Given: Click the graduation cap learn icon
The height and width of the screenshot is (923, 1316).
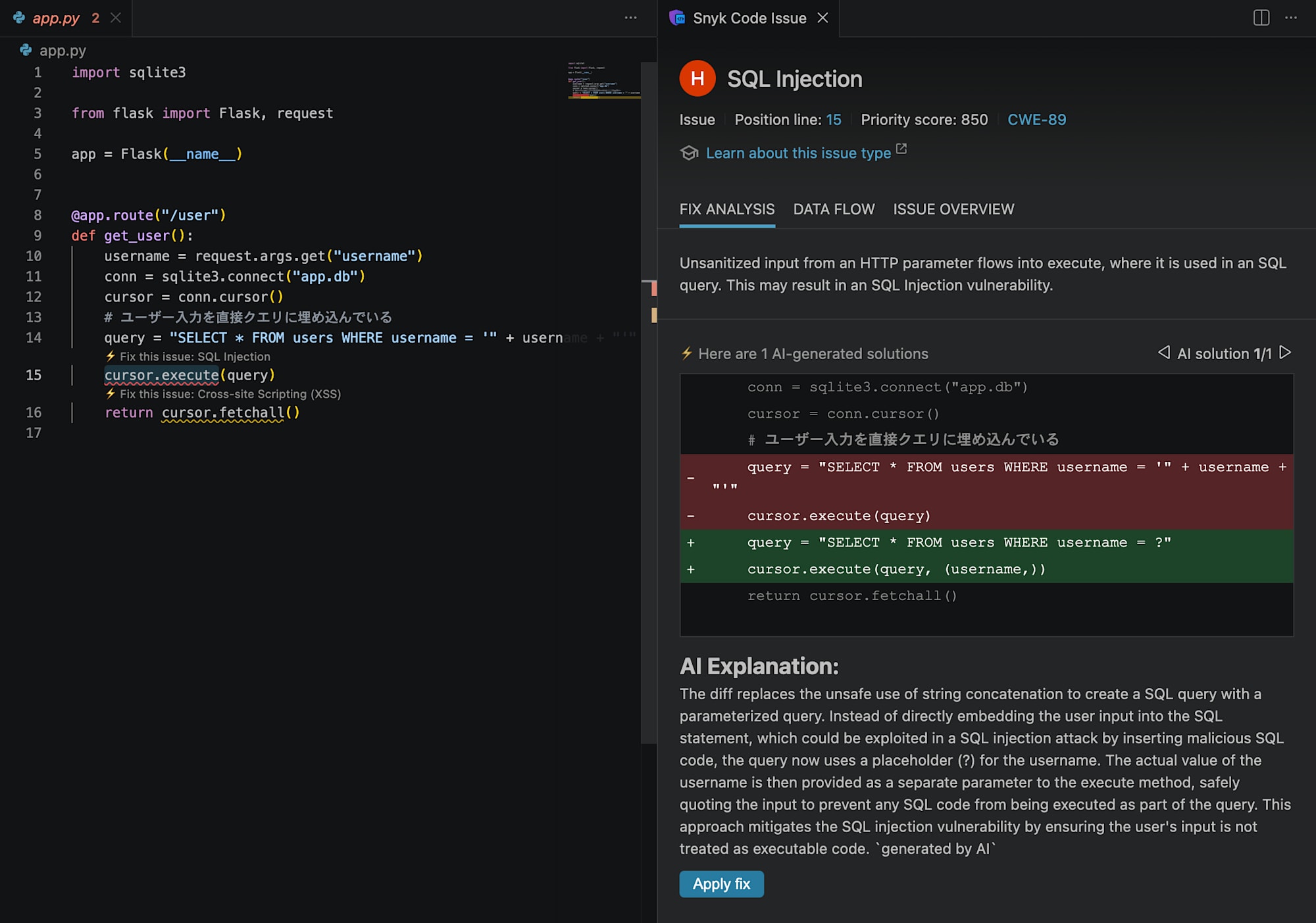Looking at the screenshot, I should pos(689,153).
